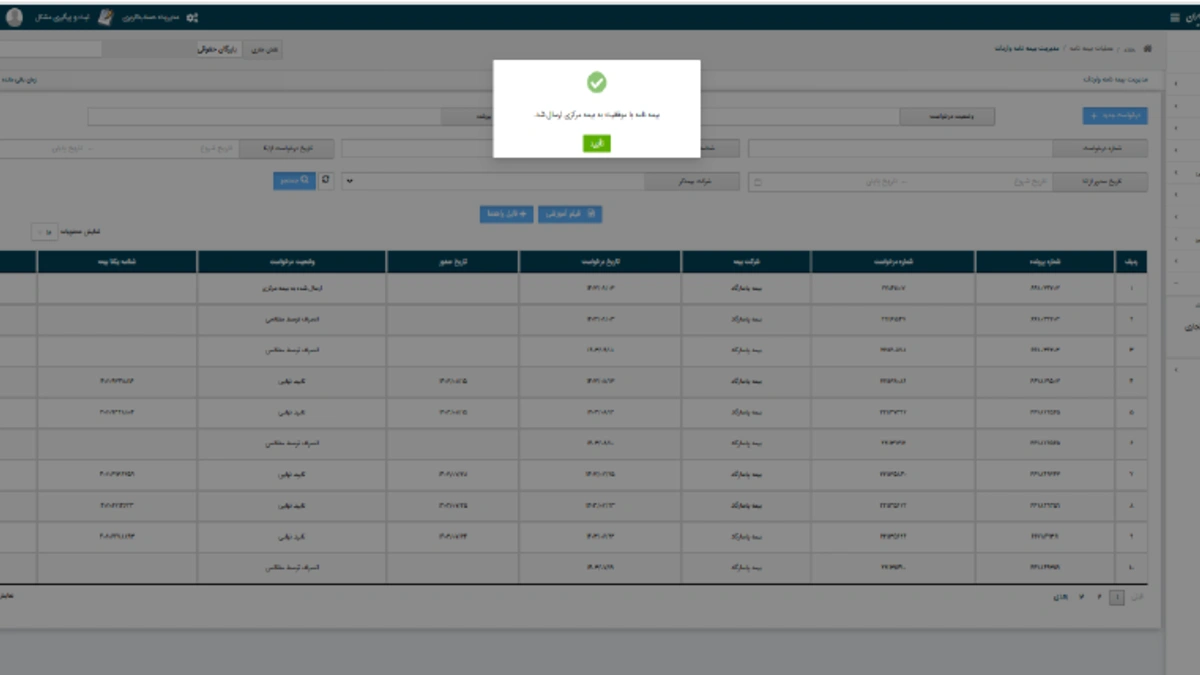Click the refresh icon beside the search button
1200x675 pixels.
click(326, 181)
